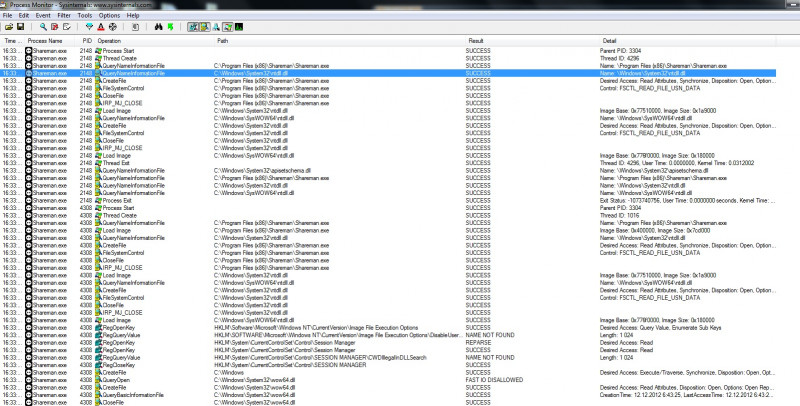Click the QueryBasicInformationFile operation cell
This screenshot has height=406, width=800.
click(x=133, y=395)
